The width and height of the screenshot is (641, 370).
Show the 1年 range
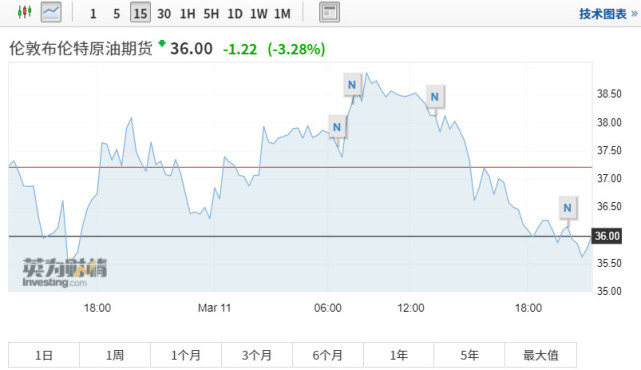coord(399,355)
